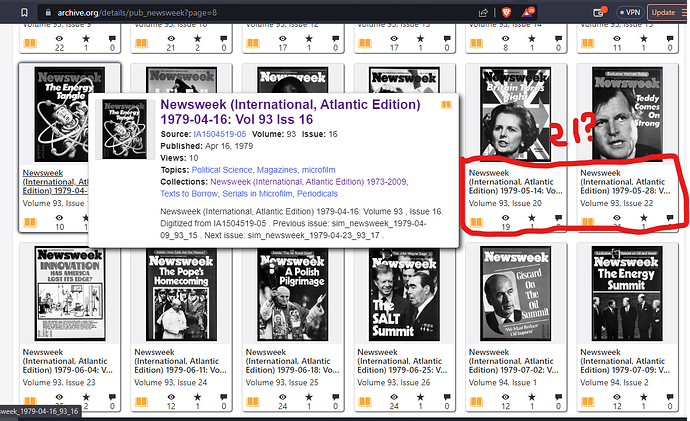
Task: Click text Volume 93, Issue 23
Action: [59, 382]
